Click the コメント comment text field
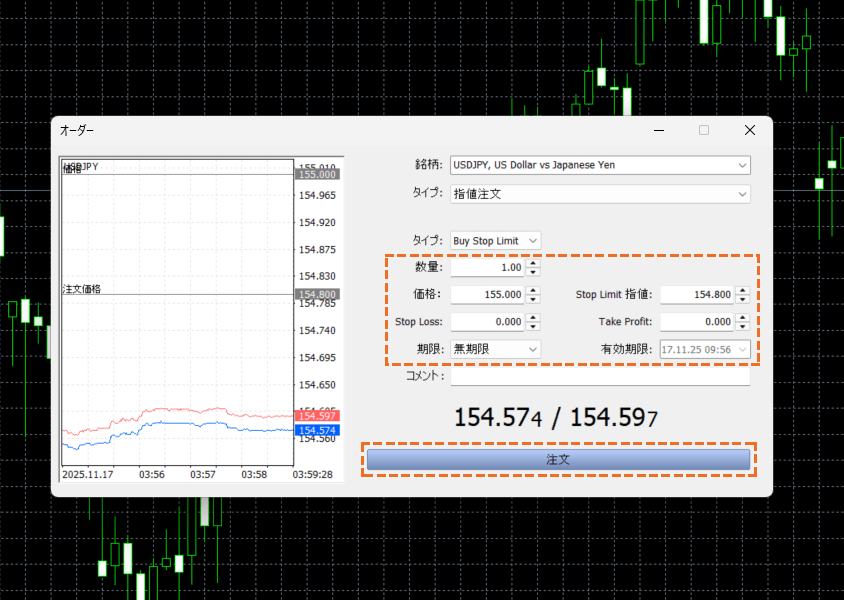844x600 pixels. tap(600, 377)
